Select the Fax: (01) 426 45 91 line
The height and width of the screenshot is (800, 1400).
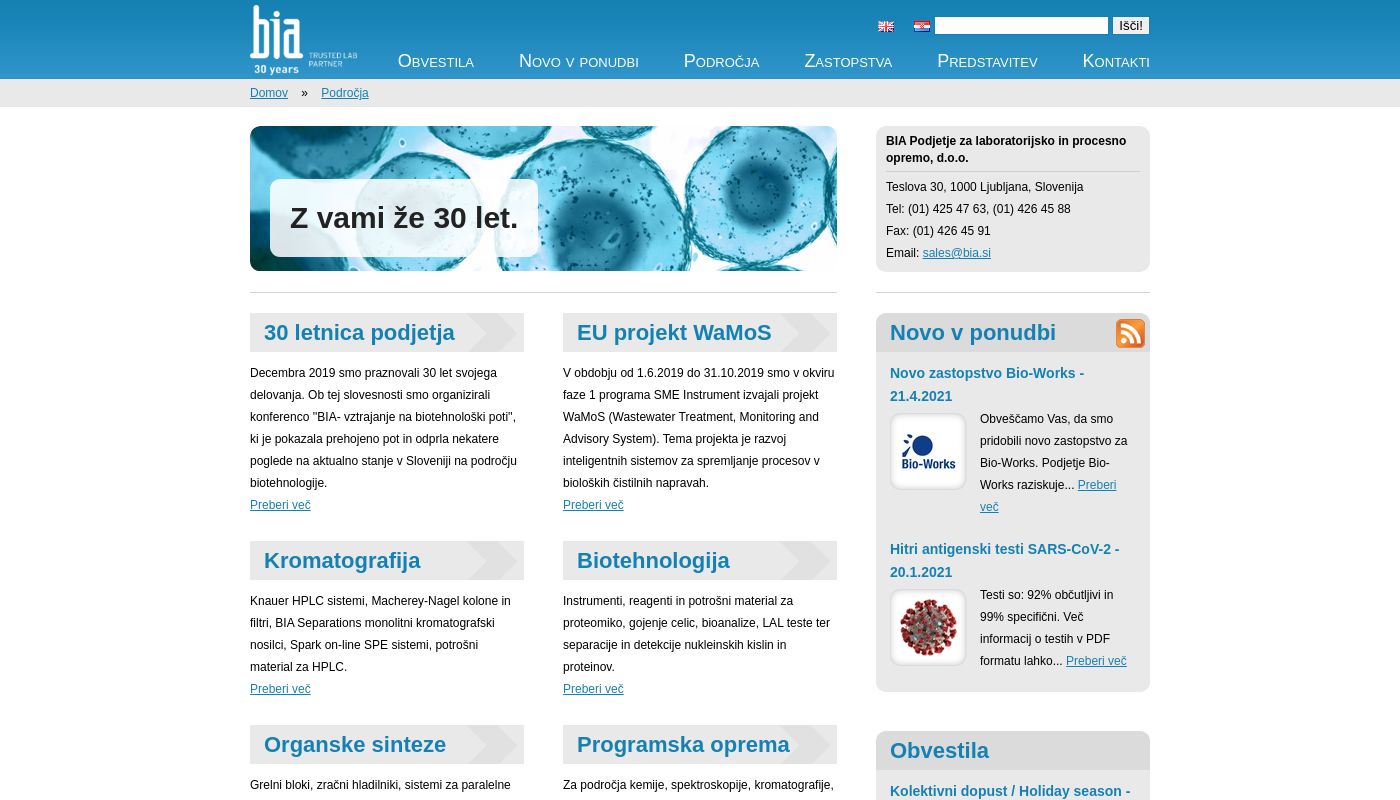click(938, 231)
